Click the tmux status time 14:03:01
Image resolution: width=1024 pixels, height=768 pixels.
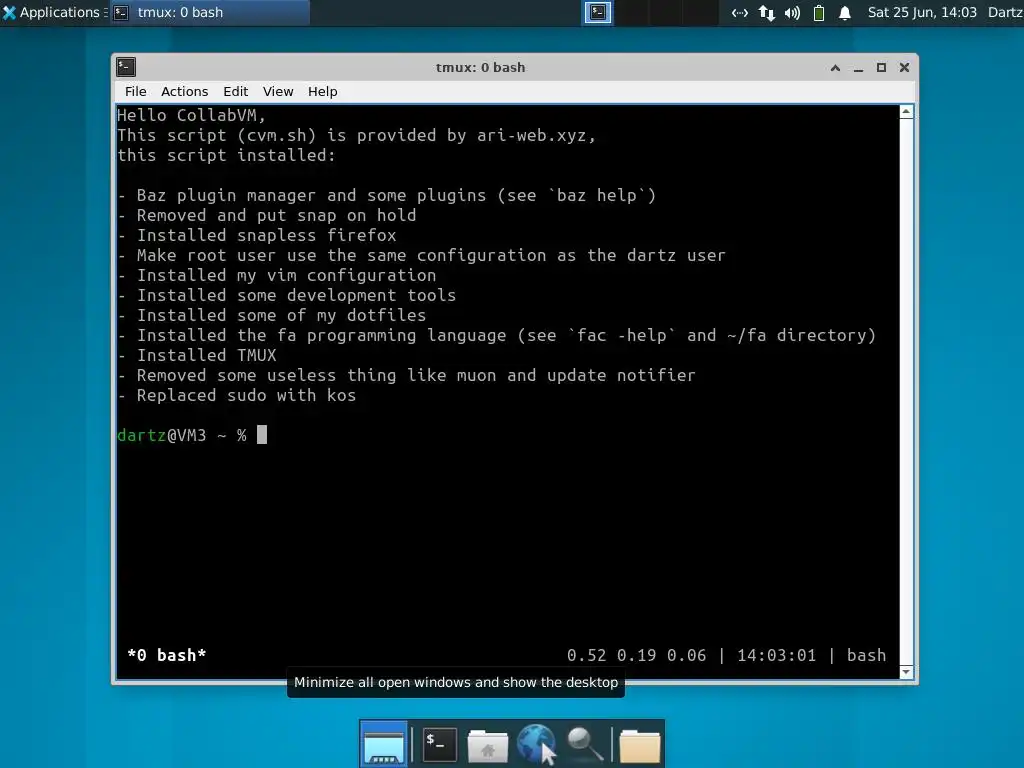[x=776, y=655]
